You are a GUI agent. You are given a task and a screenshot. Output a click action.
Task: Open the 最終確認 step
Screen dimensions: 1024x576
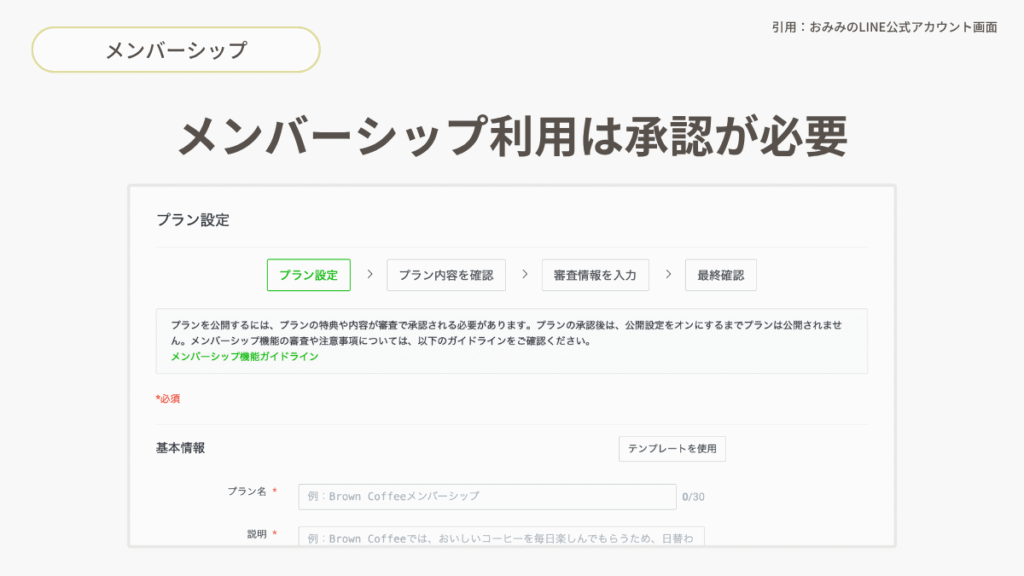[720, 275]
